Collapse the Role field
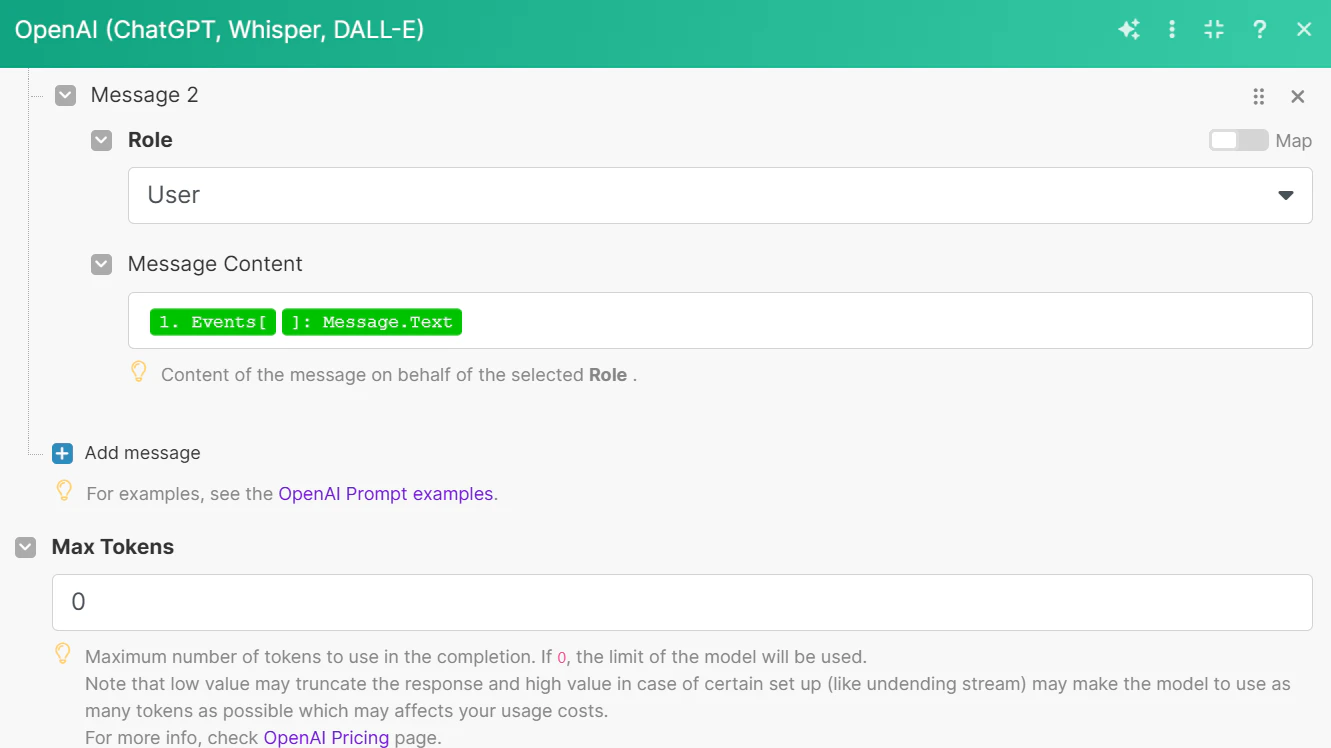 (101, 140)
